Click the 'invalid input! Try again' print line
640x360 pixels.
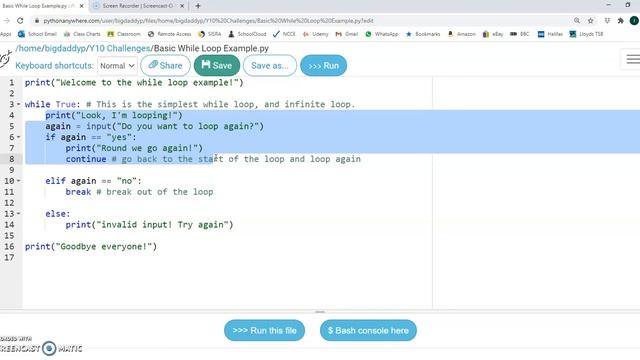(149, 225)
